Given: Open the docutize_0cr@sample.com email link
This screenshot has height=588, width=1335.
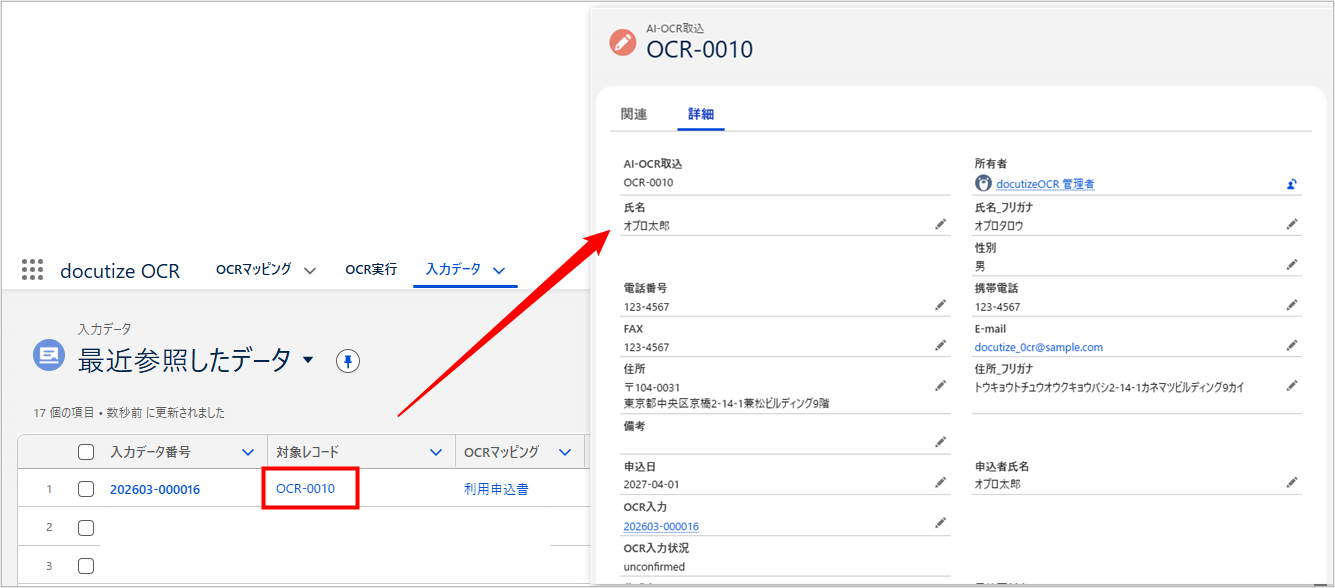Looking at the screenshot, I should click(x=1036, y=345).
